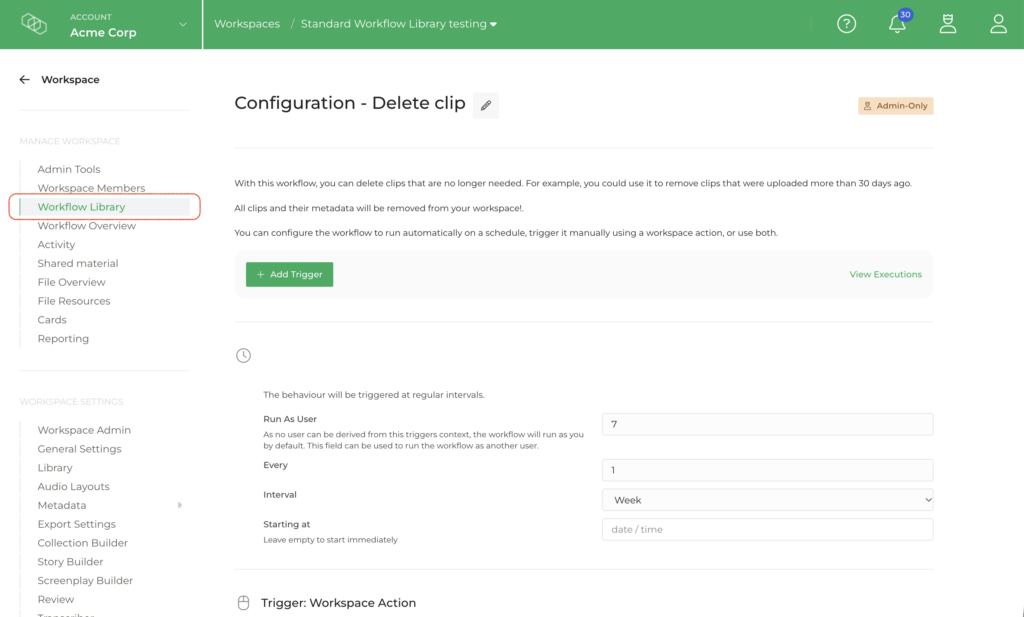
Task: Open File Resources in sidebar
Action: 74,301
